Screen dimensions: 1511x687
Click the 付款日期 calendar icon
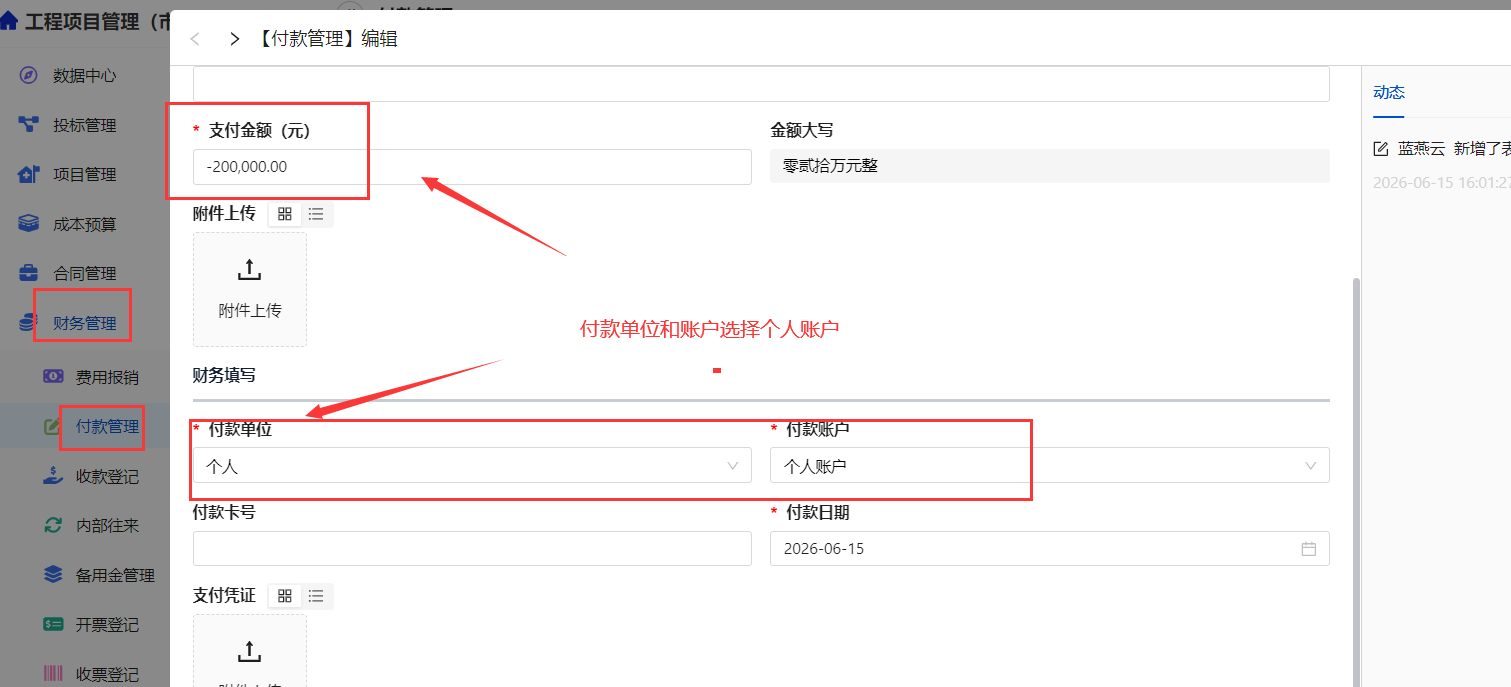1308,549
